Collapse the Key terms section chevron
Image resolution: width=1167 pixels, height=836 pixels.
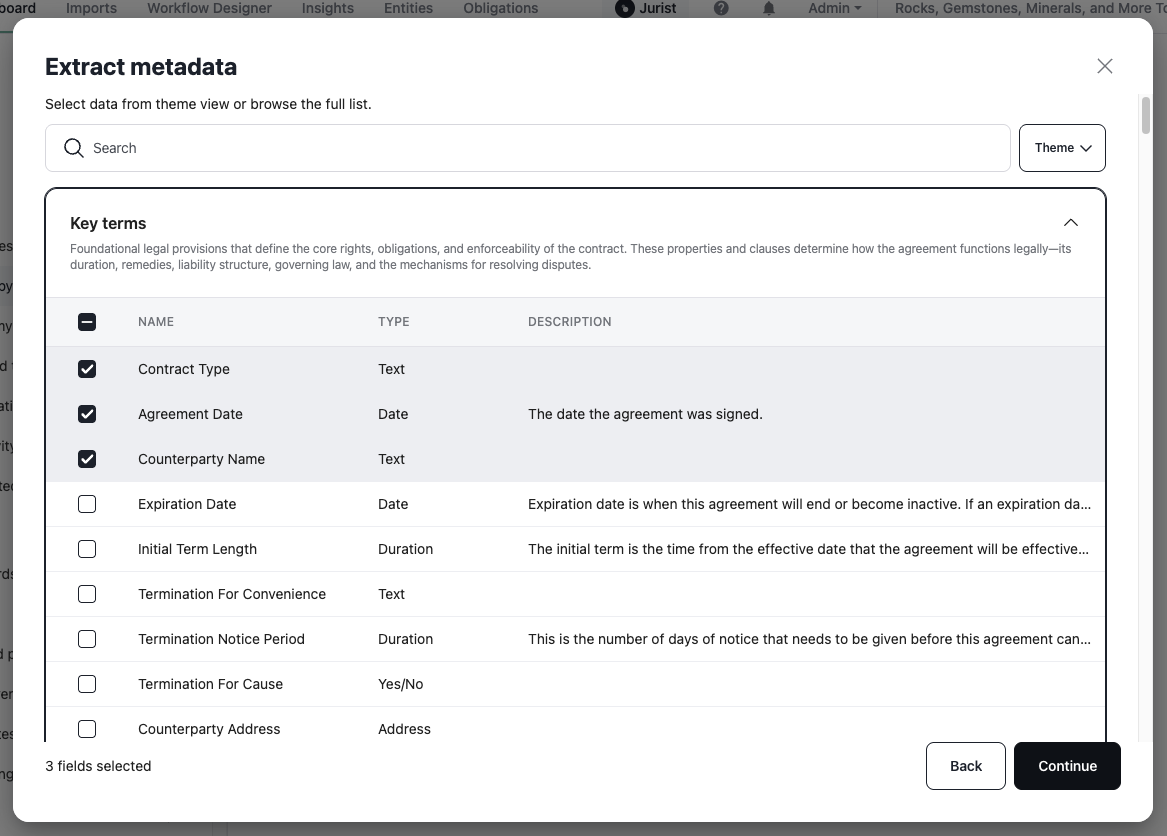tap(1070, 223)
